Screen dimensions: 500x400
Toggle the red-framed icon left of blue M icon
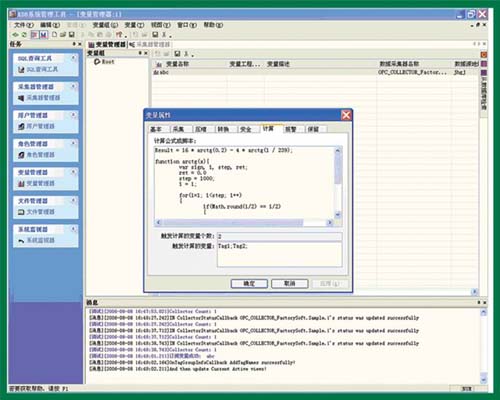34,34
